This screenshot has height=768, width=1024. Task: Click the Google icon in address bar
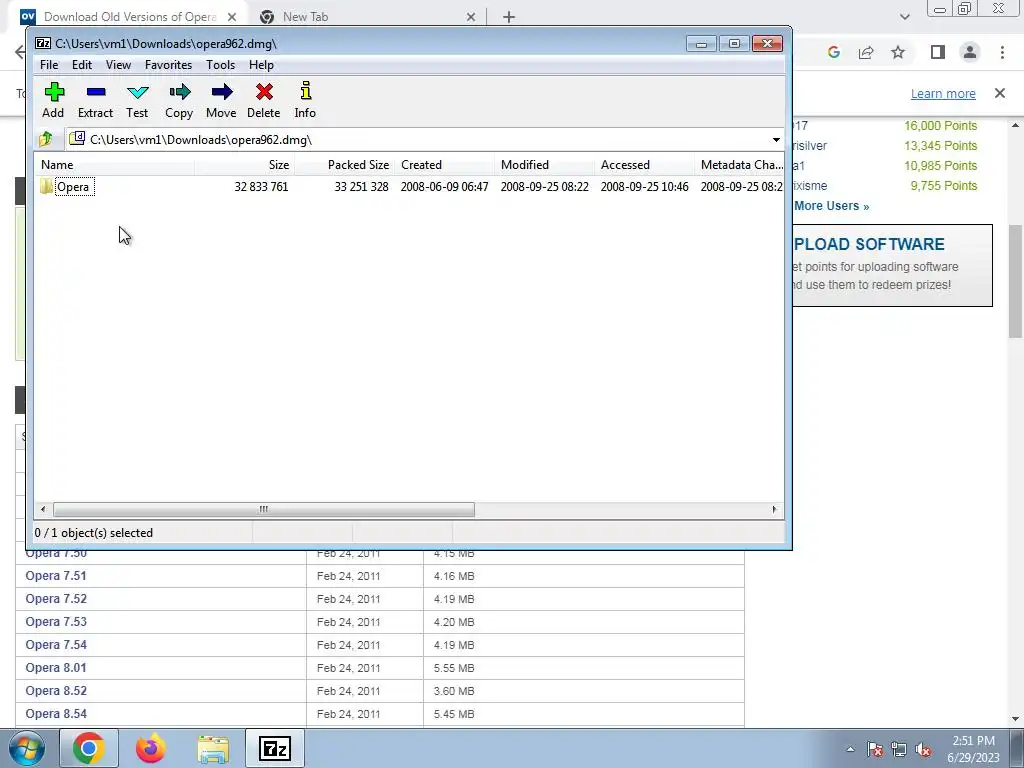(x=833, y=52)
